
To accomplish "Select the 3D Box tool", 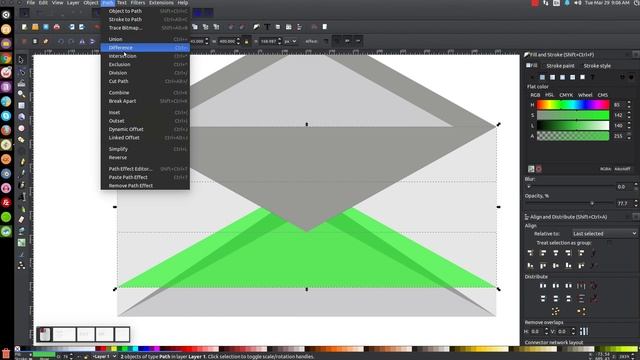I will point(21,117).
